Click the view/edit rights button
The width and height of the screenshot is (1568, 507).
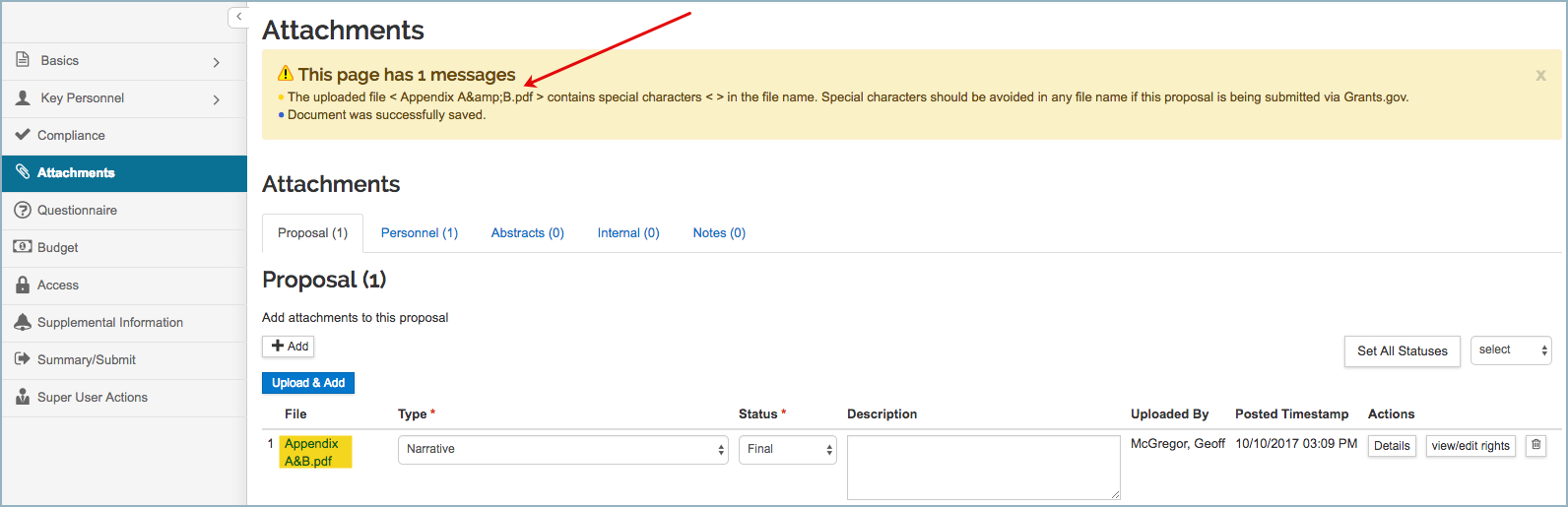(1470, 446)
